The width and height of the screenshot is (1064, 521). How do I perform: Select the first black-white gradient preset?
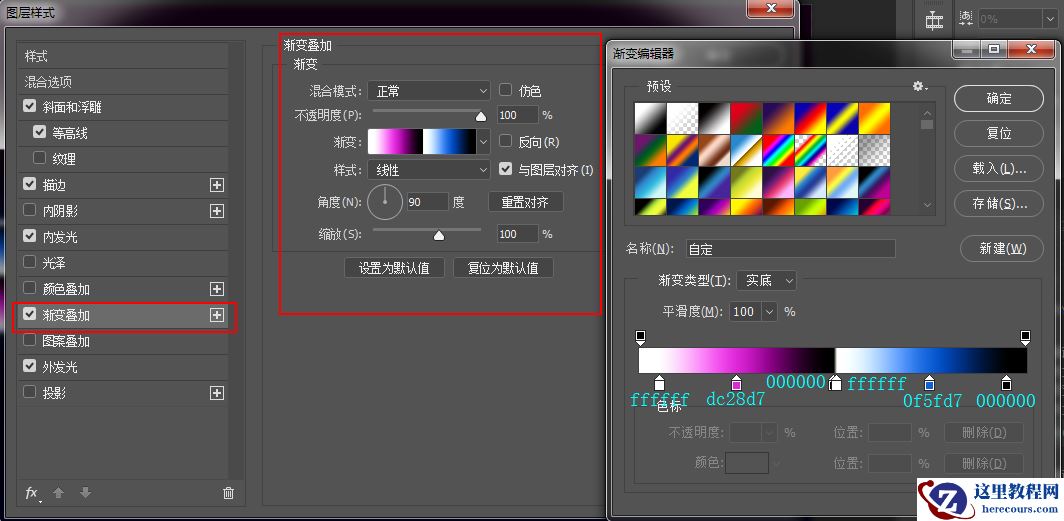tap(649, 118)
